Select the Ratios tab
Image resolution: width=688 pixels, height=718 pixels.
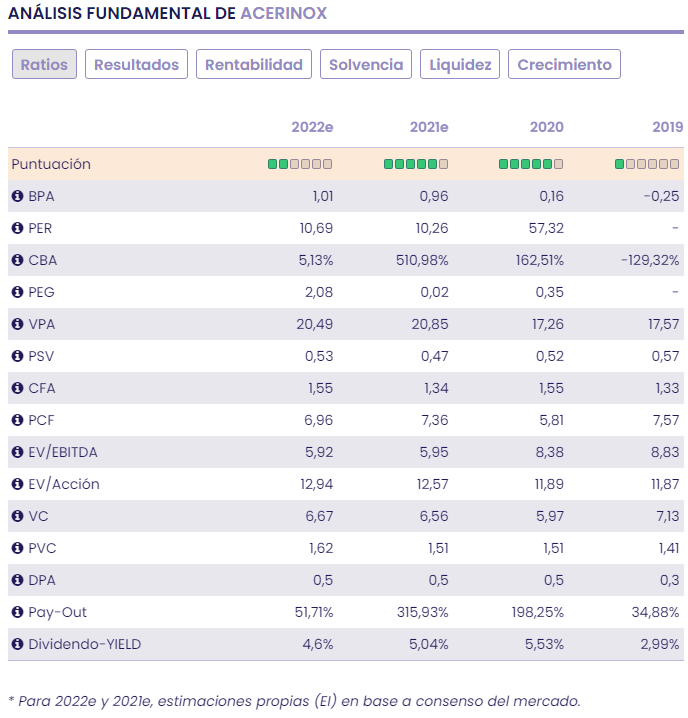pos(44,64)
